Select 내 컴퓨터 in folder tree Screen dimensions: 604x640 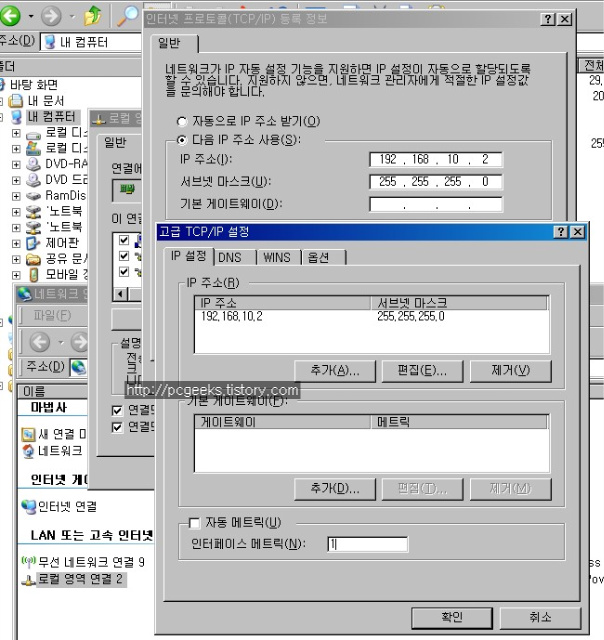[x=51, y=117]
